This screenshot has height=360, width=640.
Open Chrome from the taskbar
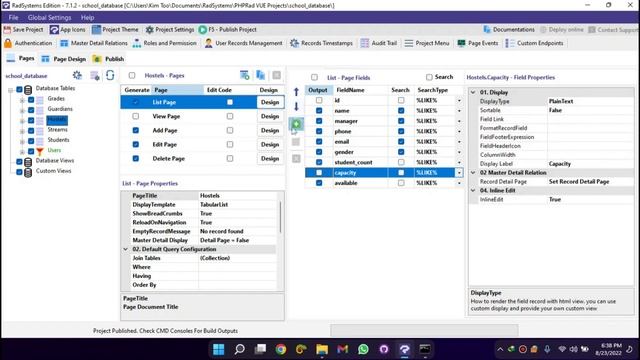(280, 349)
